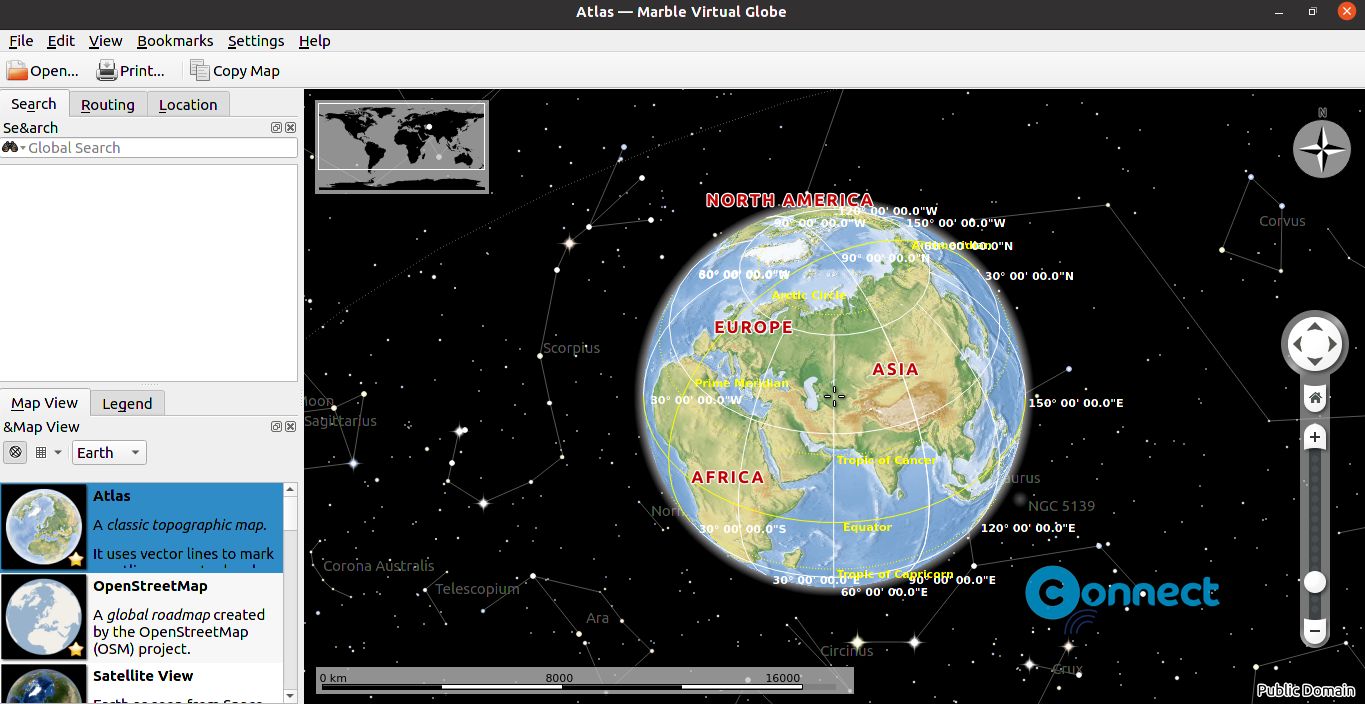The image size is (1365, 704).
Task: Click the "Satellite View" theme title text
Action: (143, 676)
